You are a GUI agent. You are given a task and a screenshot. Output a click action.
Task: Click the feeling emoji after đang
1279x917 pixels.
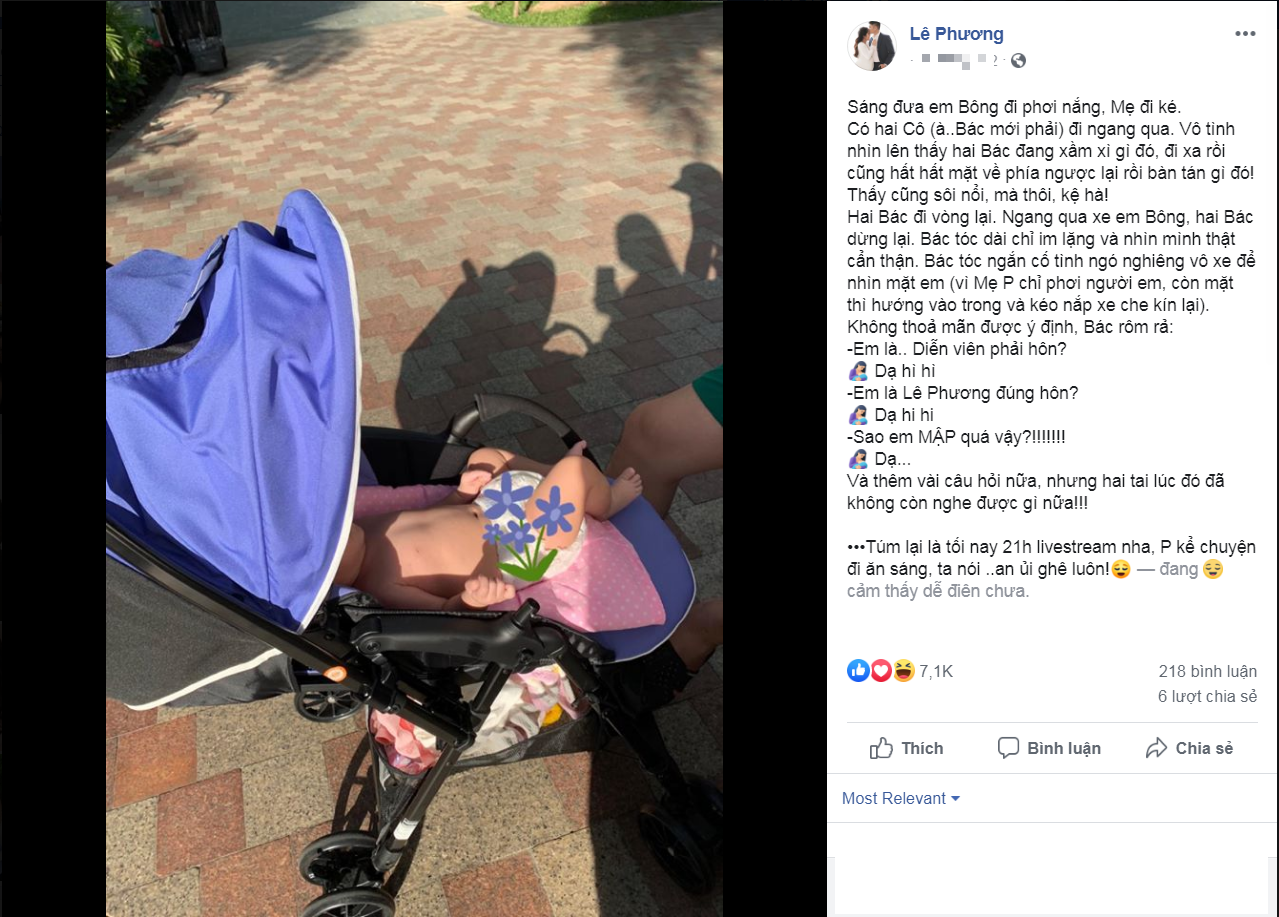pos(1213,570)
